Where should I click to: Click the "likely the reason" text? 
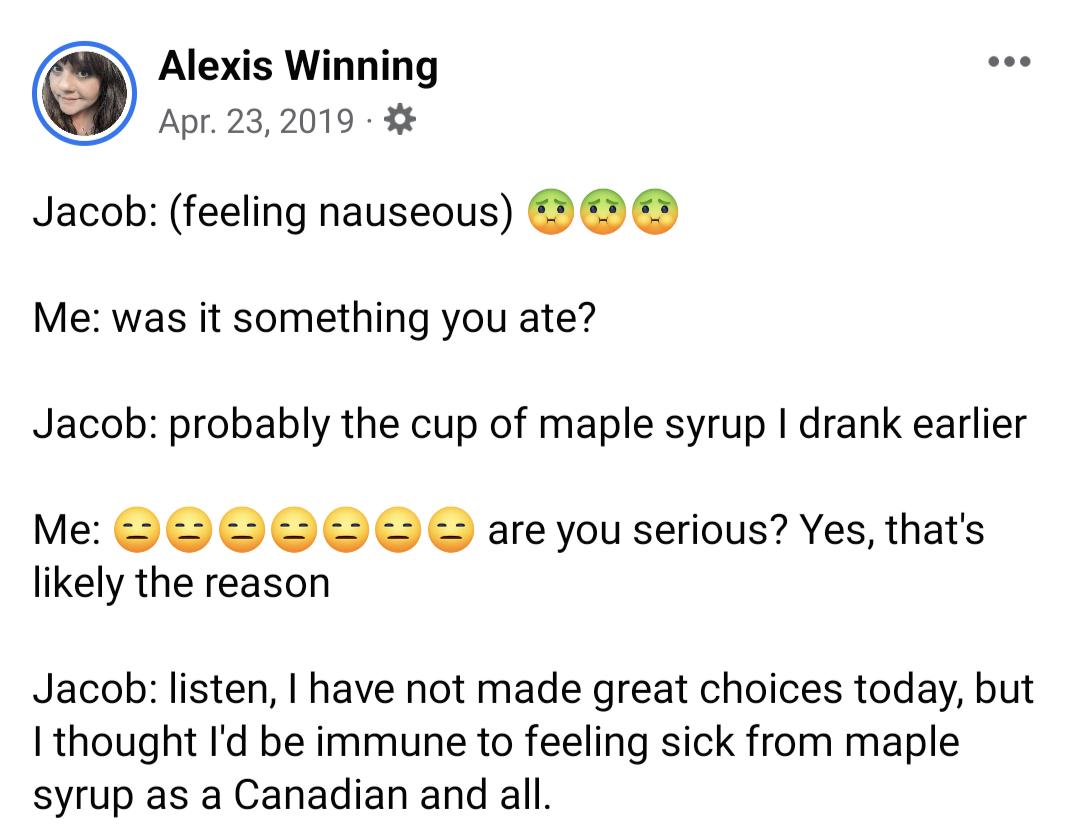click(181, 583)
